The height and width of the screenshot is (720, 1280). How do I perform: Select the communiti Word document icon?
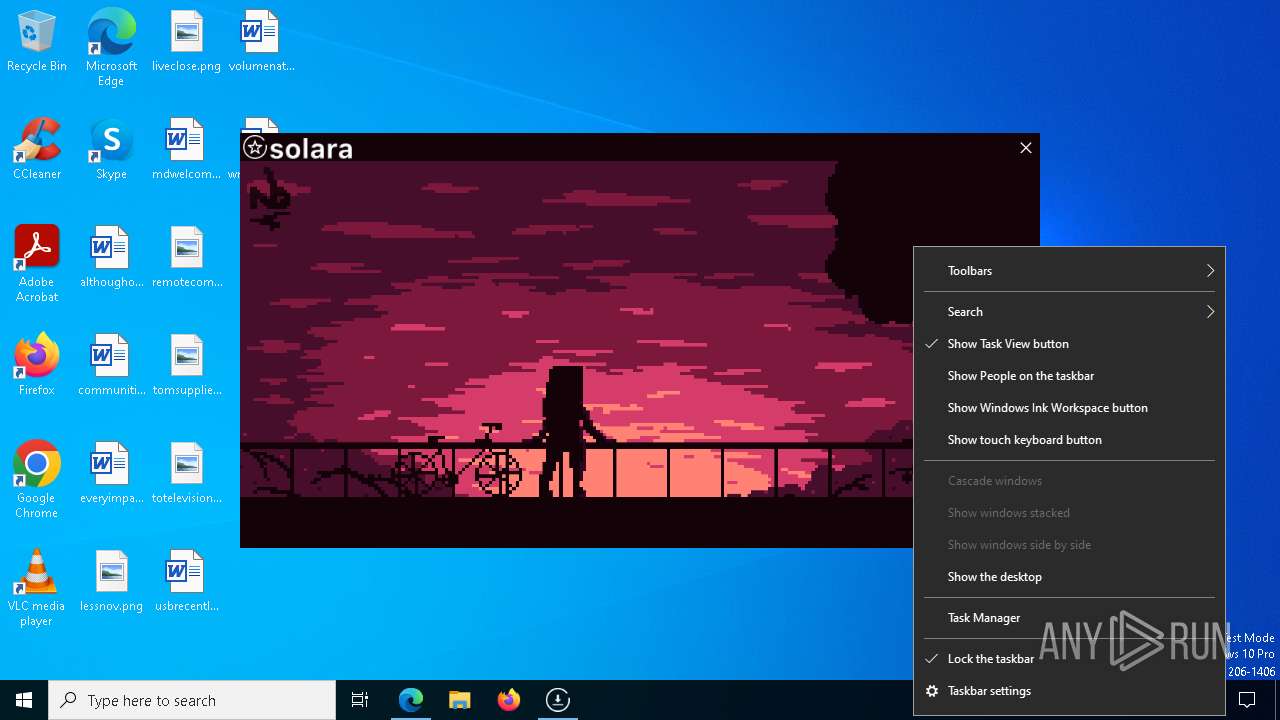coord(111,366)
